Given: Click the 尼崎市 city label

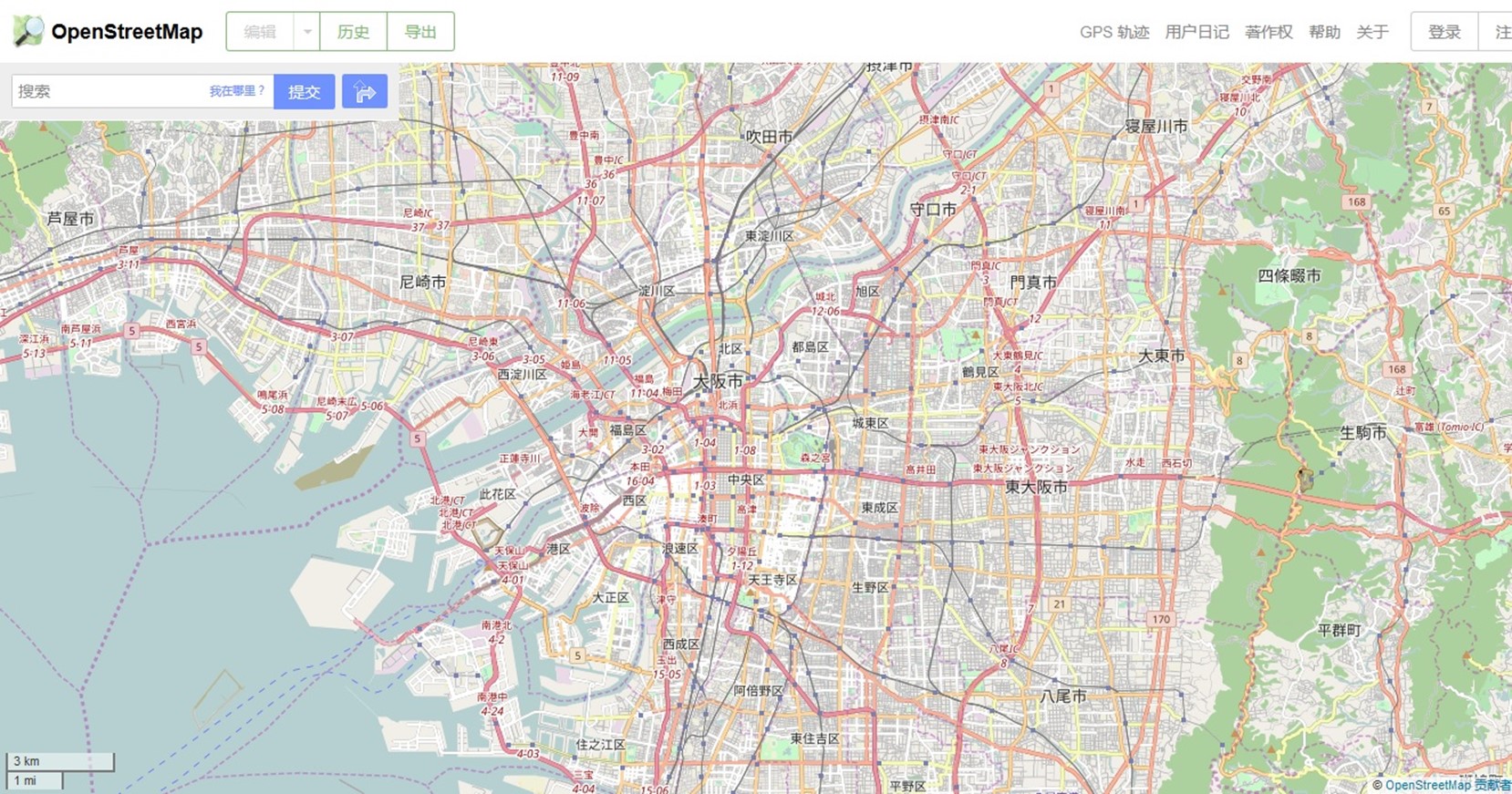Looking at the screenshot, I should click(423, 283).
